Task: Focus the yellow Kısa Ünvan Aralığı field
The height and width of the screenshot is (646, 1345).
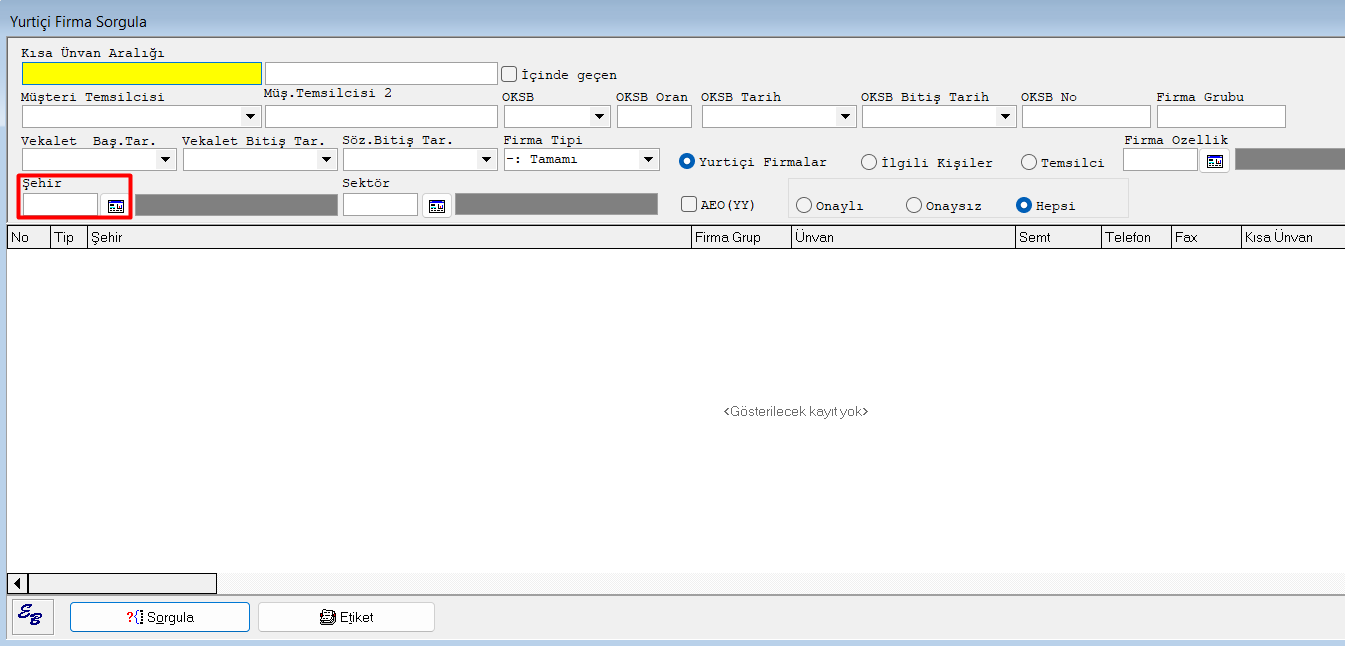Action: pos(142,74)
